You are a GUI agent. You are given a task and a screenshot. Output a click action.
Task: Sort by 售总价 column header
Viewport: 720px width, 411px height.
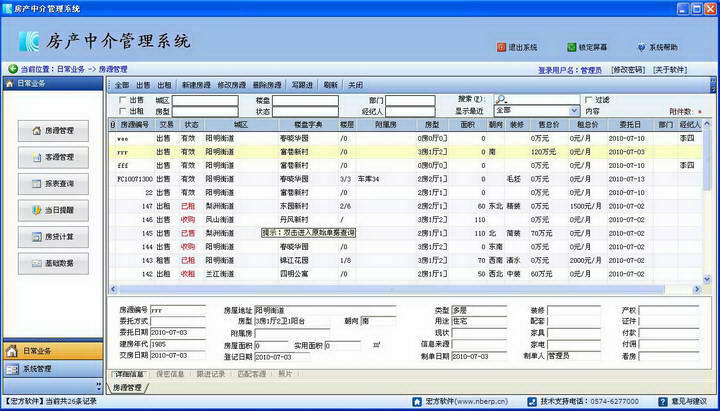548,125
